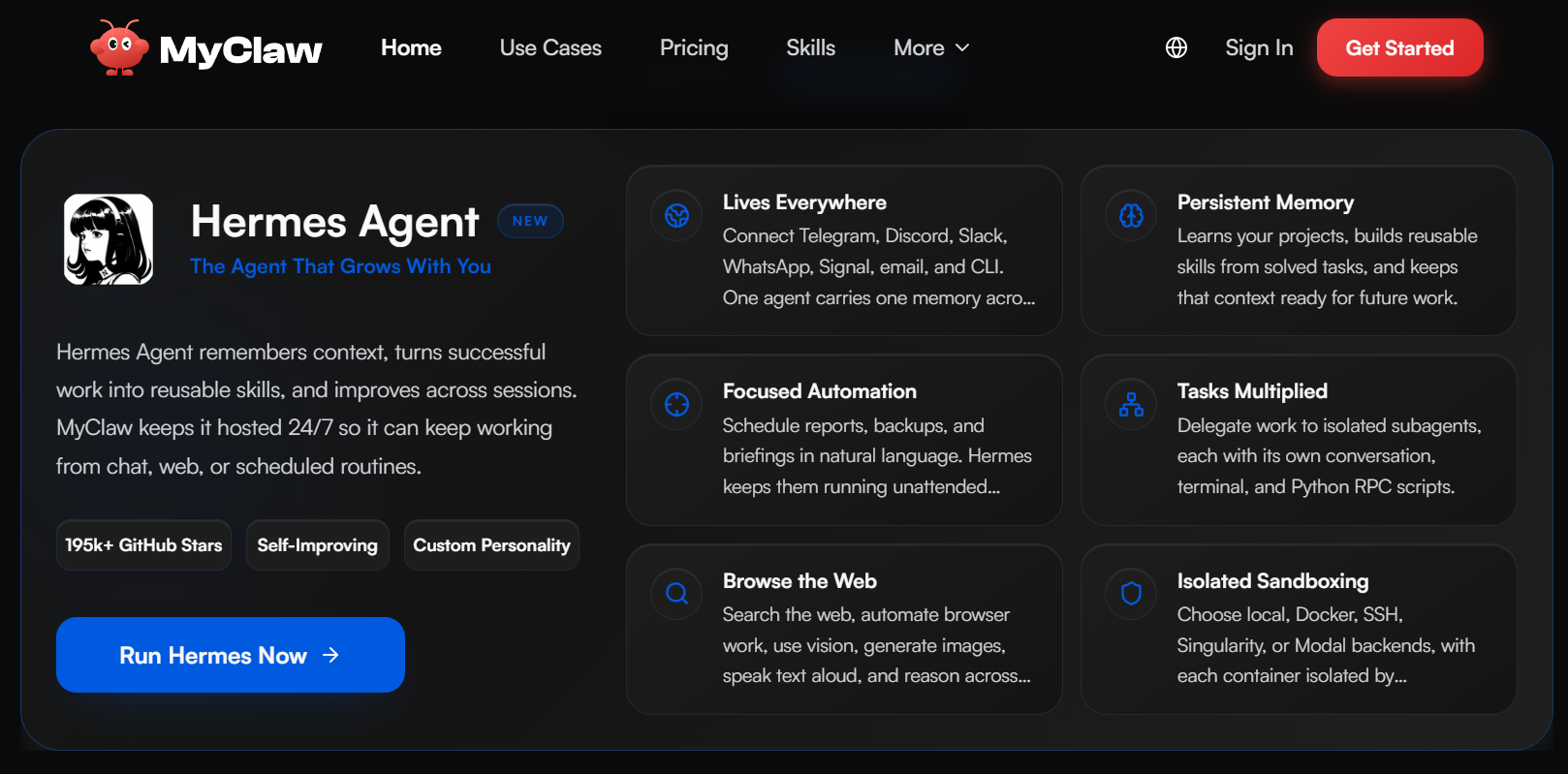Open the language globe icon

(1176, 47)
